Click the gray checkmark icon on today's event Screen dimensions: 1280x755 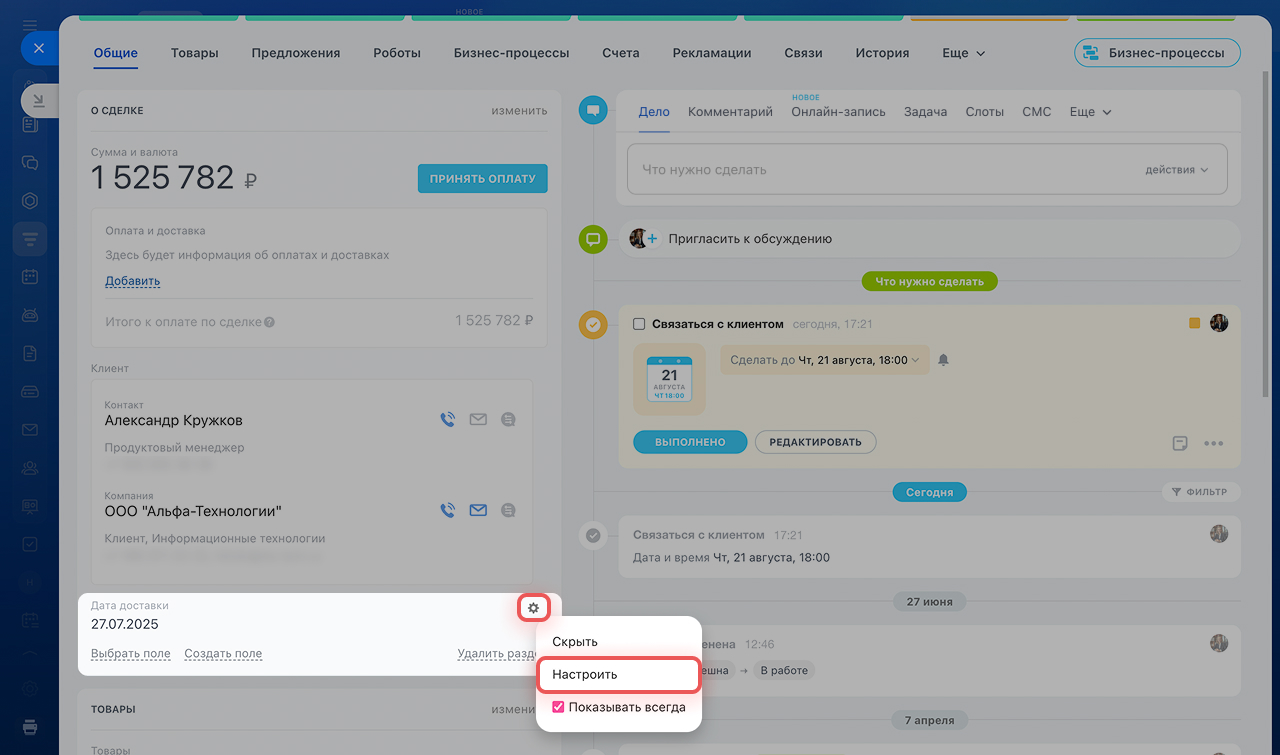[x=593, y=535]
